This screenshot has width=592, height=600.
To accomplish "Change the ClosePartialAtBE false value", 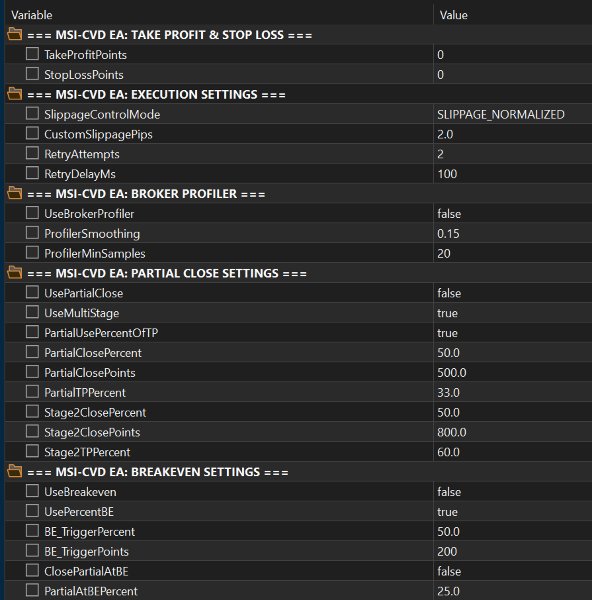I will point(449,572).
